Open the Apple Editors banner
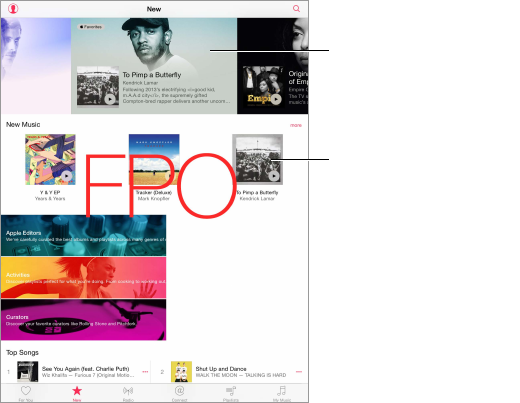The image size is (520, 403). (83, 235)
